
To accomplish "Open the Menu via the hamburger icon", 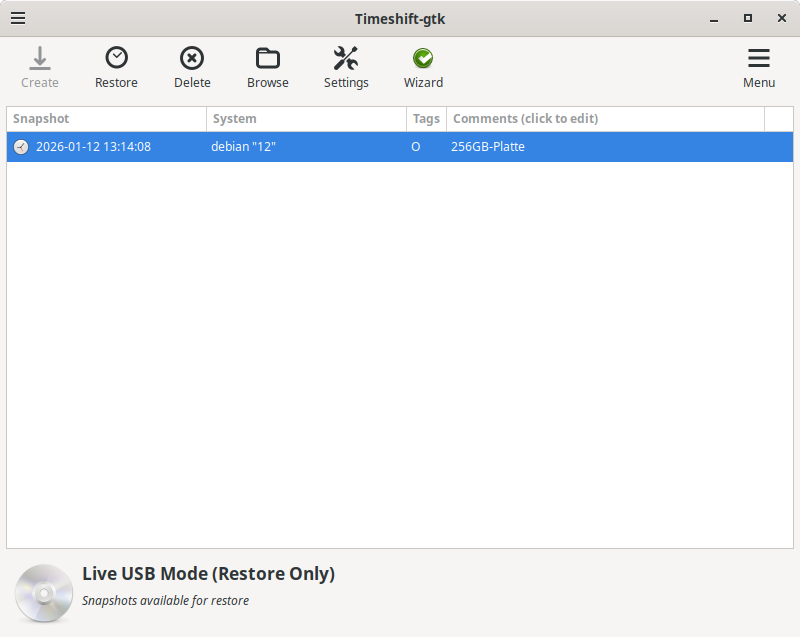I will pos(759,57).
